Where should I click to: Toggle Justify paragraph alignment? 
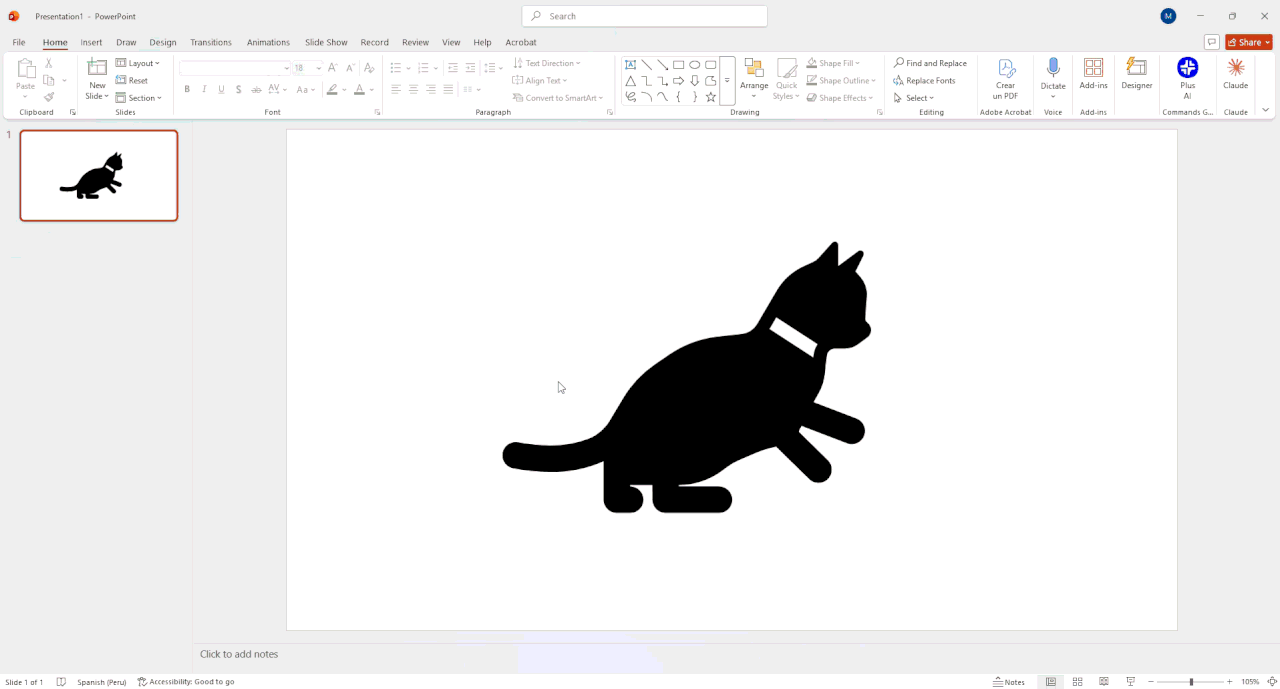448,89
